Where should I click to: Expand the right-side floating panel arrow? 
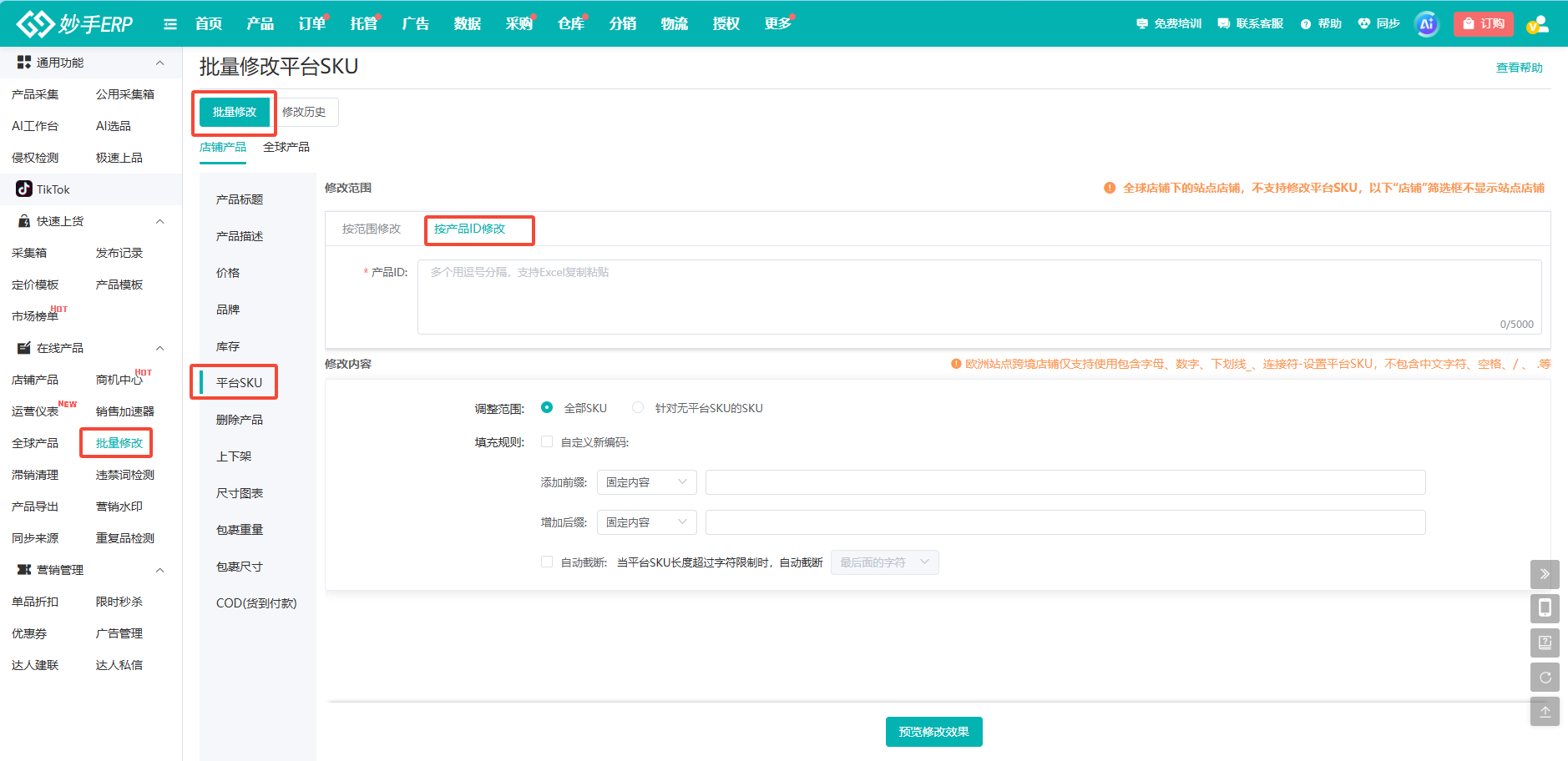[x=1545, y=574]
